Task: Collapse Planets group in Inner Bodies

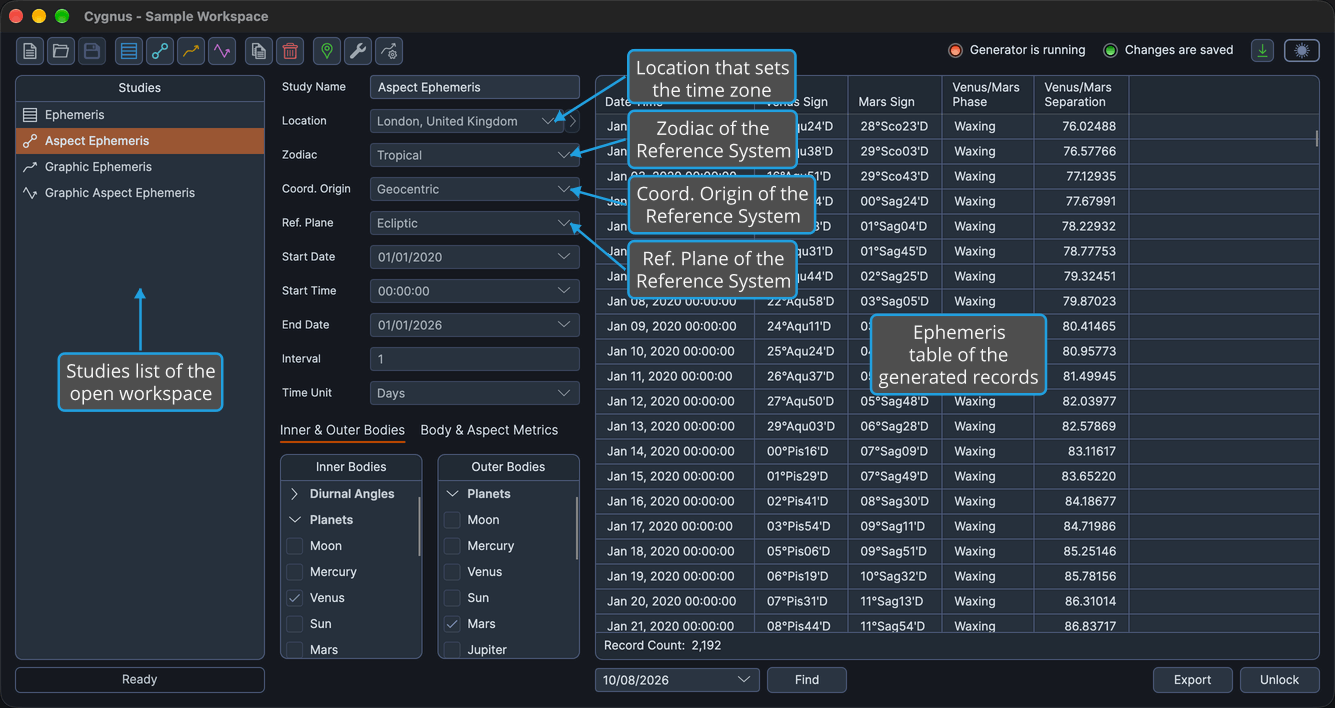Action: 295,520
